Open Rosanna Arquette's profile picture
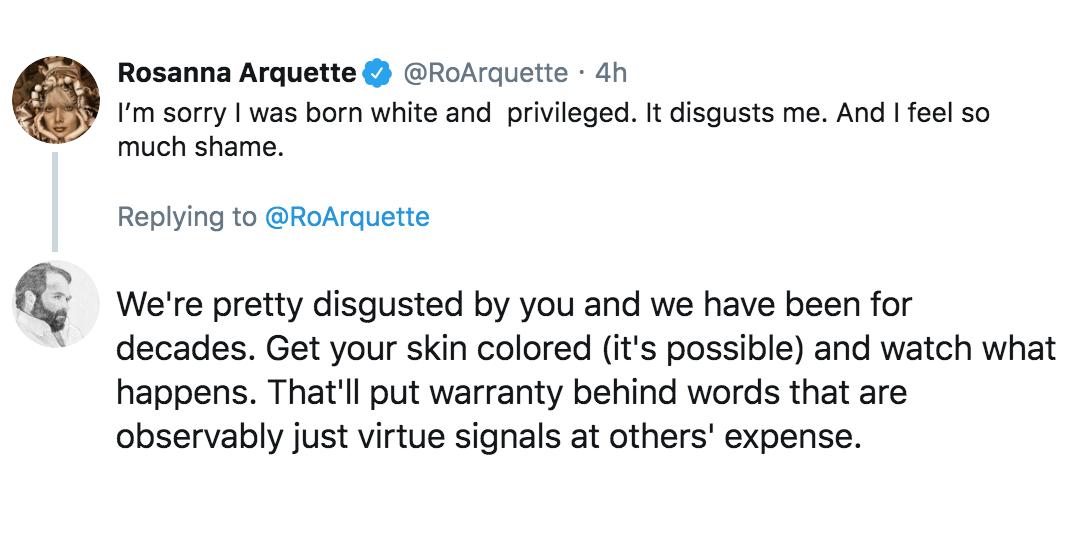Image resolution: width=1074 pixels, height=538 pixels. point(55,100)
